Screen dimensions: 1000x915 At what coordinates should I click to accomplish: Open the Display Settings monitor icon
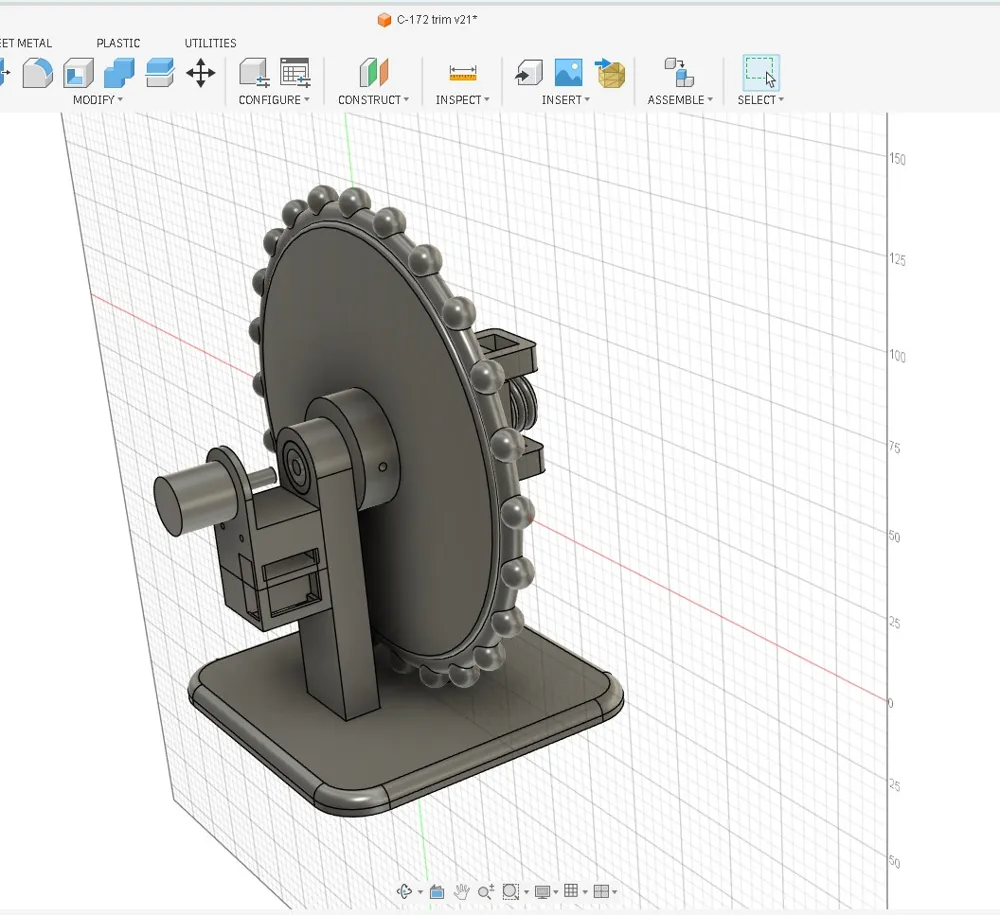coord(543,891)
